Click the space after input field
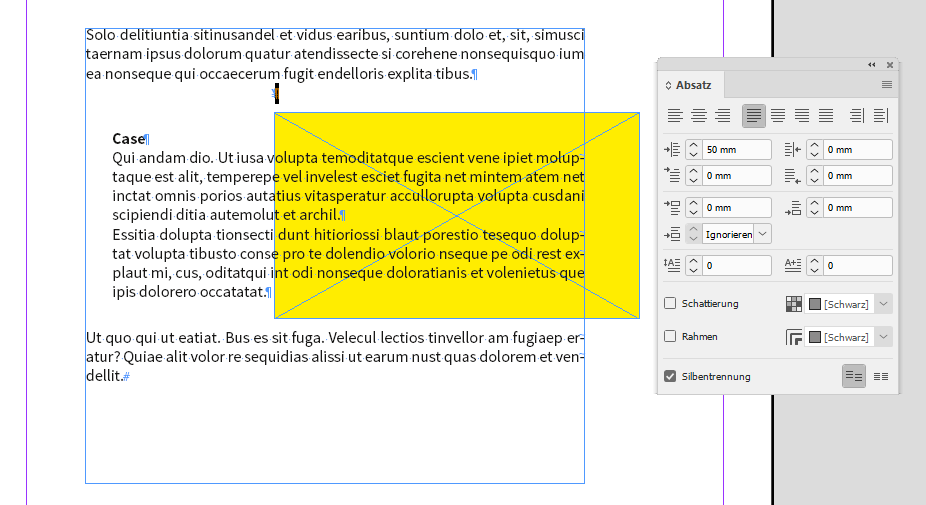926x505 pixels. point(857,207)
